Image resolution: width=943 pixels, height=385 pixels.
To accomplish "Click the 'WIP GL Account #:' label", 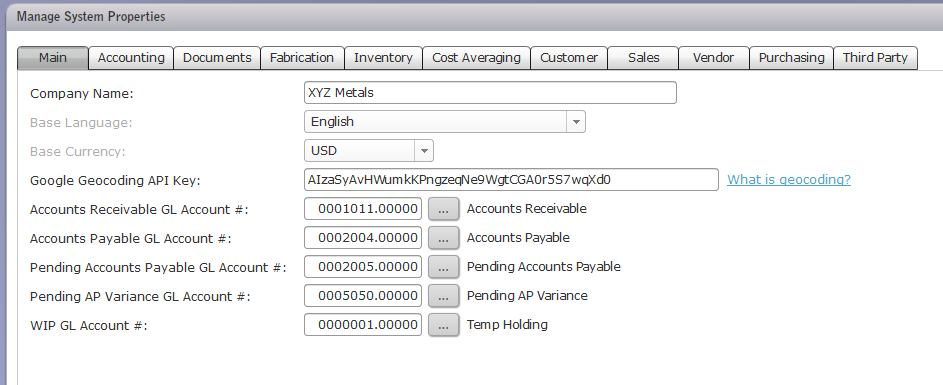I will (88, 325).
